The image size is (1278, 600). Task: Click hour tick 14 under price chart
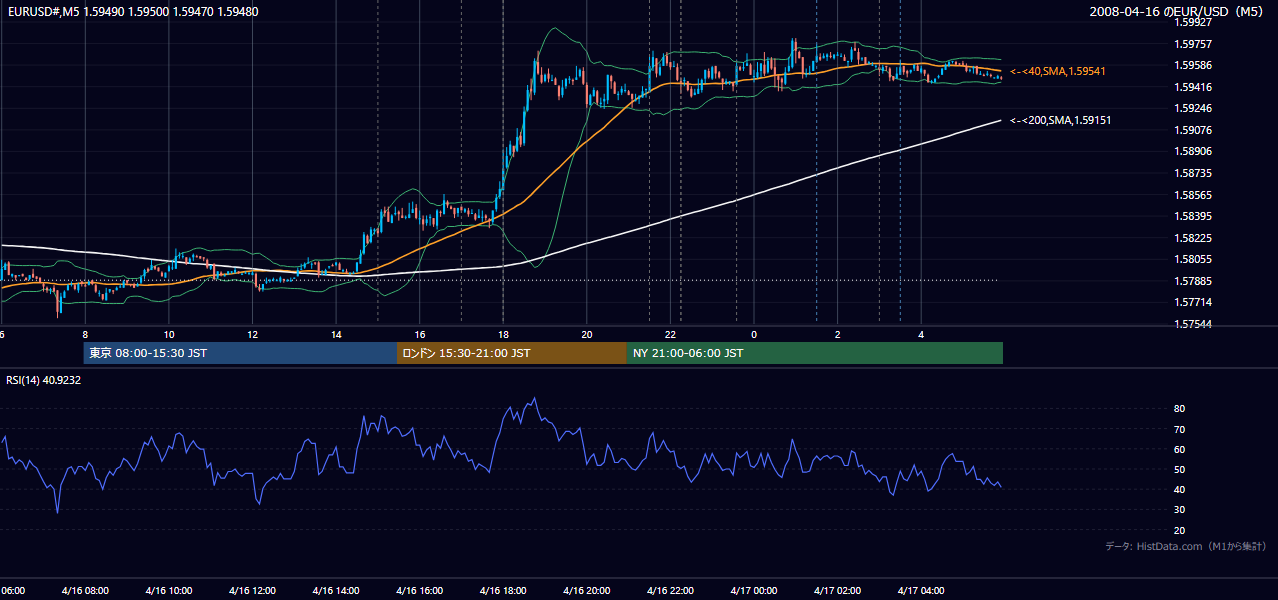(x=336, y=334)
